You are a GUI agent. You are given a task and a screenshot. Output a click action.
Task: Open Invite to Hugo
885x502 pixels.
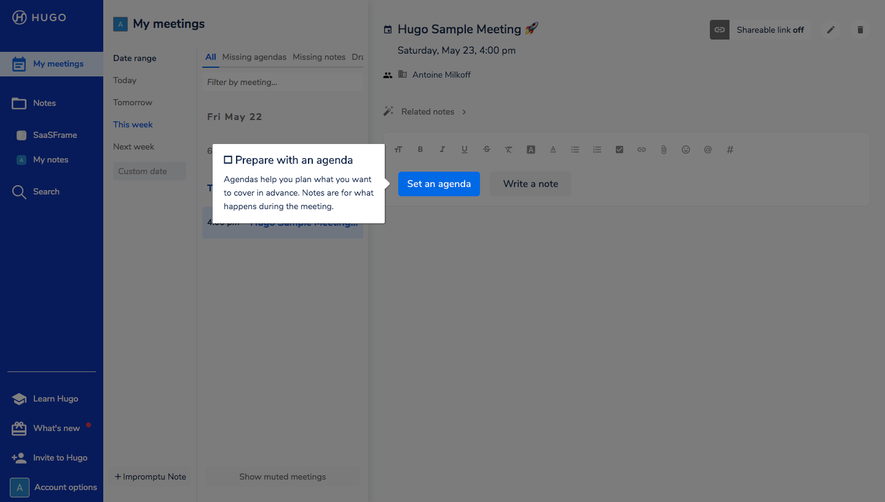point(51,458)
